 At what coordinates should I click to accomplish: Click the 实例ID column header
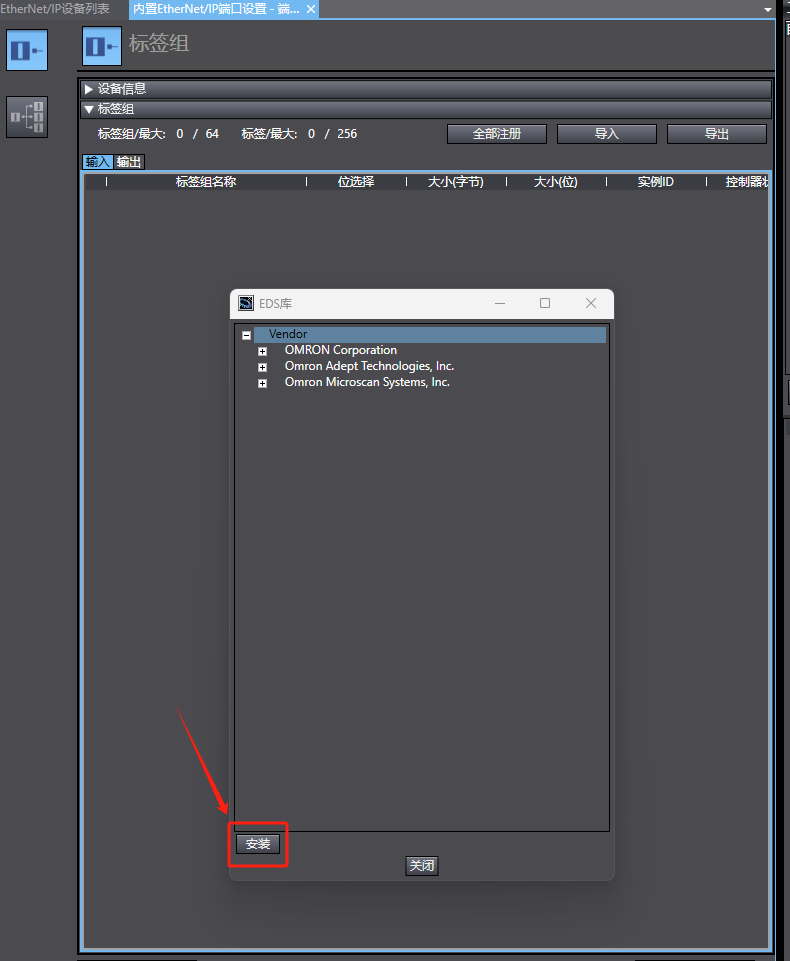click(656, 181)
